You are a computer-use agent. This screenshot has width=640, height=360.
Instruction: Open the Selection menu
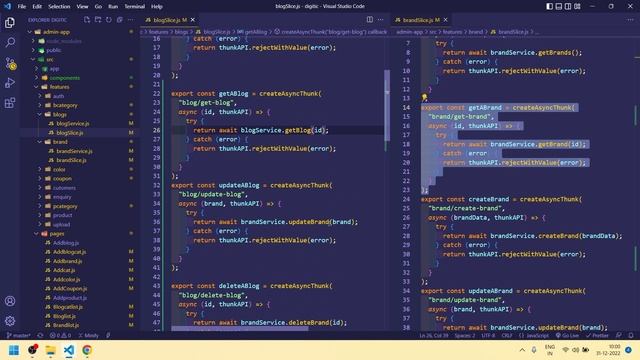click(59, 7)
